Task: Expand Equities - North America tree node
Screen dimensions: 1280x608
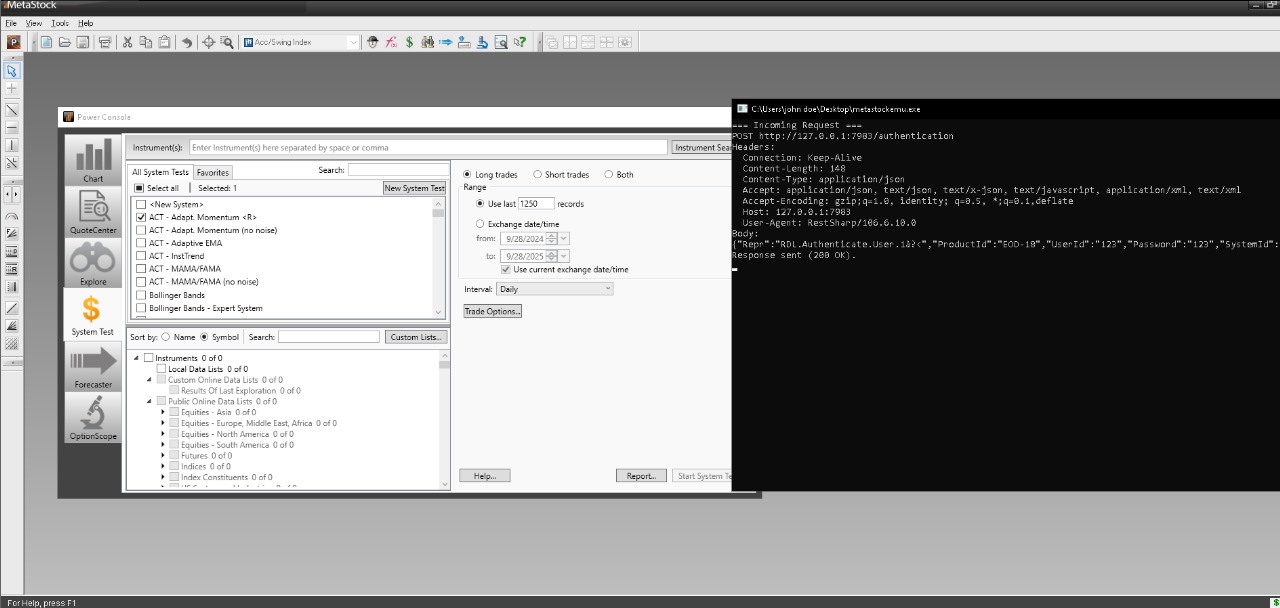Action: (163, 434)
